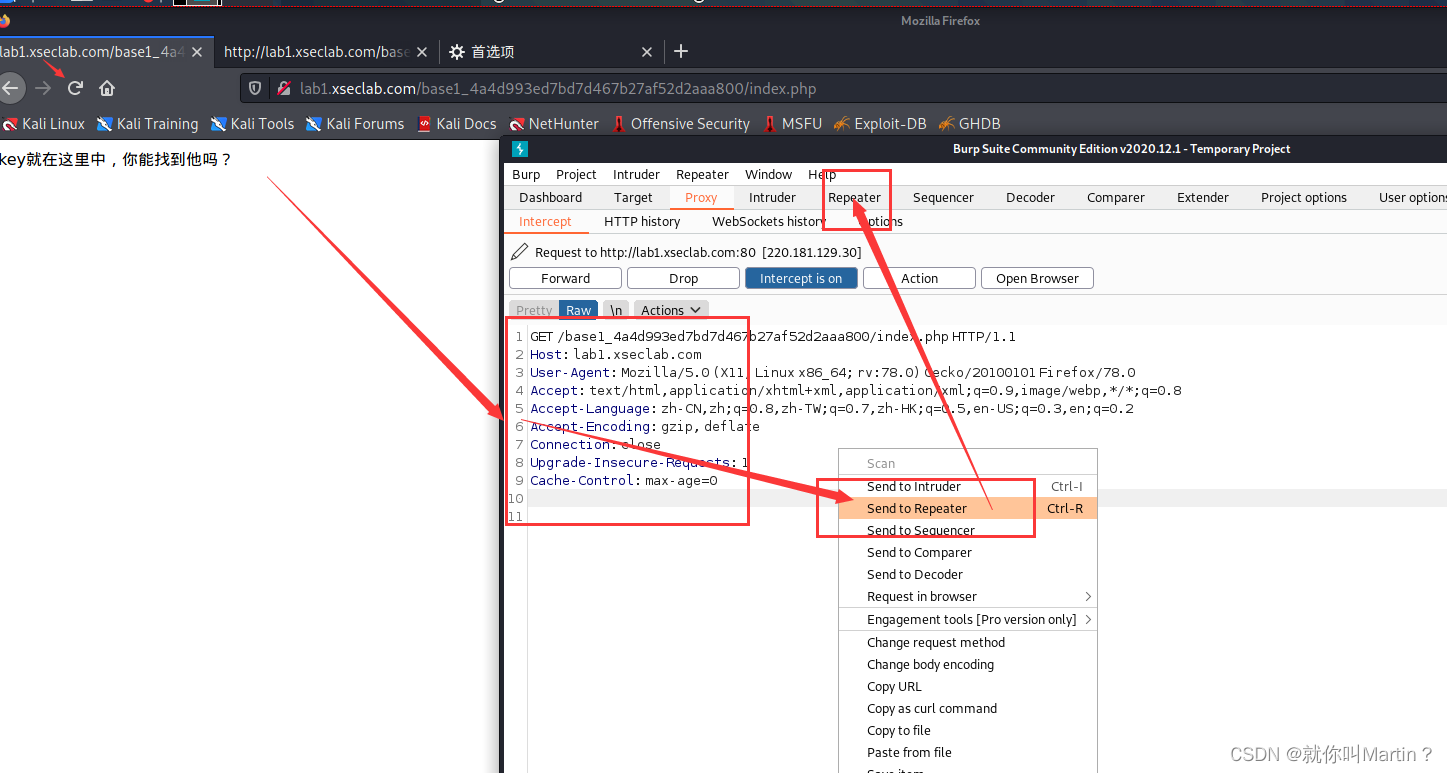Toggle the Intercept is on button
Screen dimensions: 1447x773
[801, 278]
